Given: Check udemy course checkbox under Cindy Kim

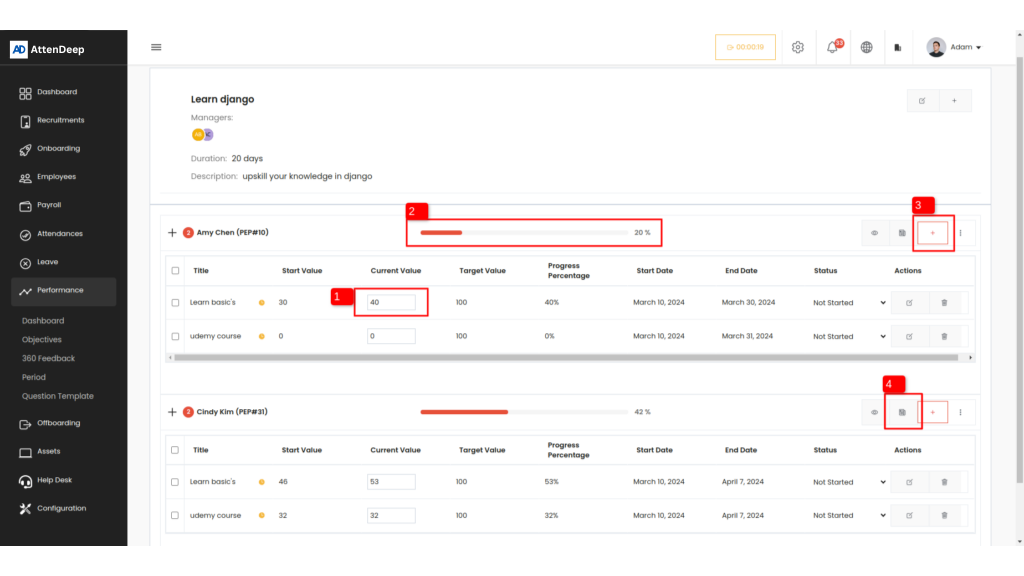Looking at the screenshot, I should (175, 516).
